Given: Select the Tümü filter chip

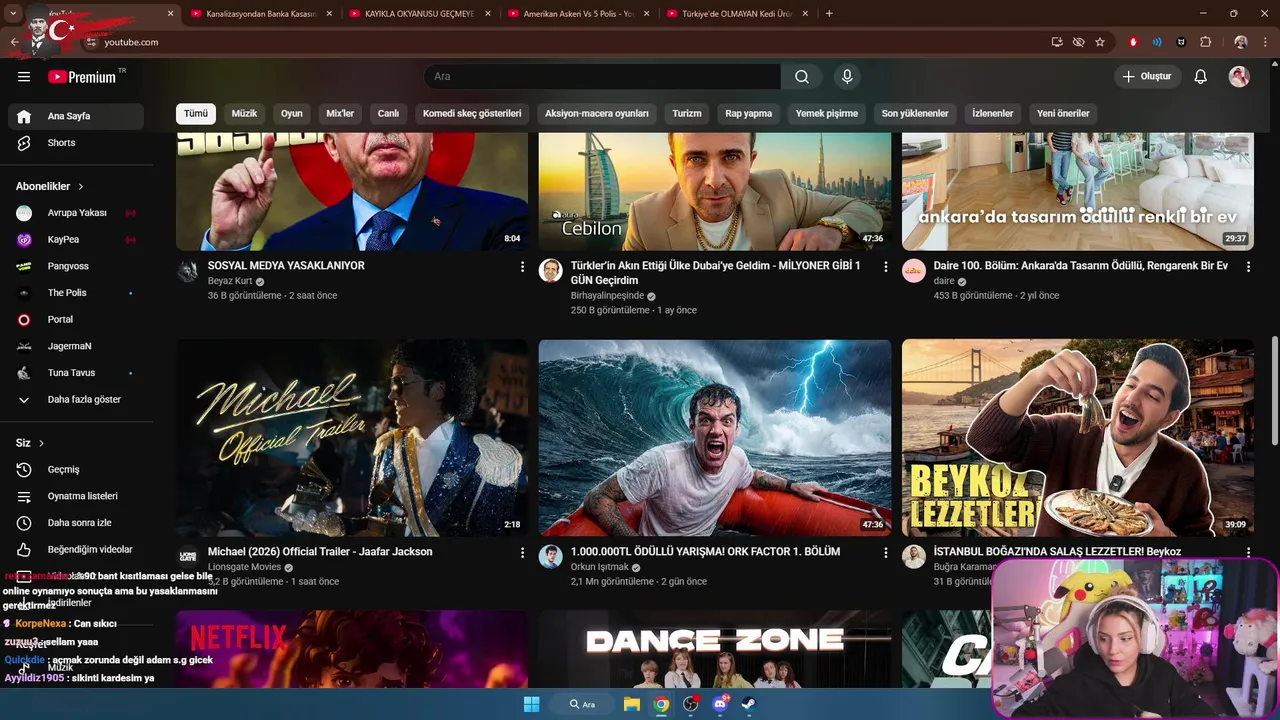Looking at the screenshot, I should [196, 113].
